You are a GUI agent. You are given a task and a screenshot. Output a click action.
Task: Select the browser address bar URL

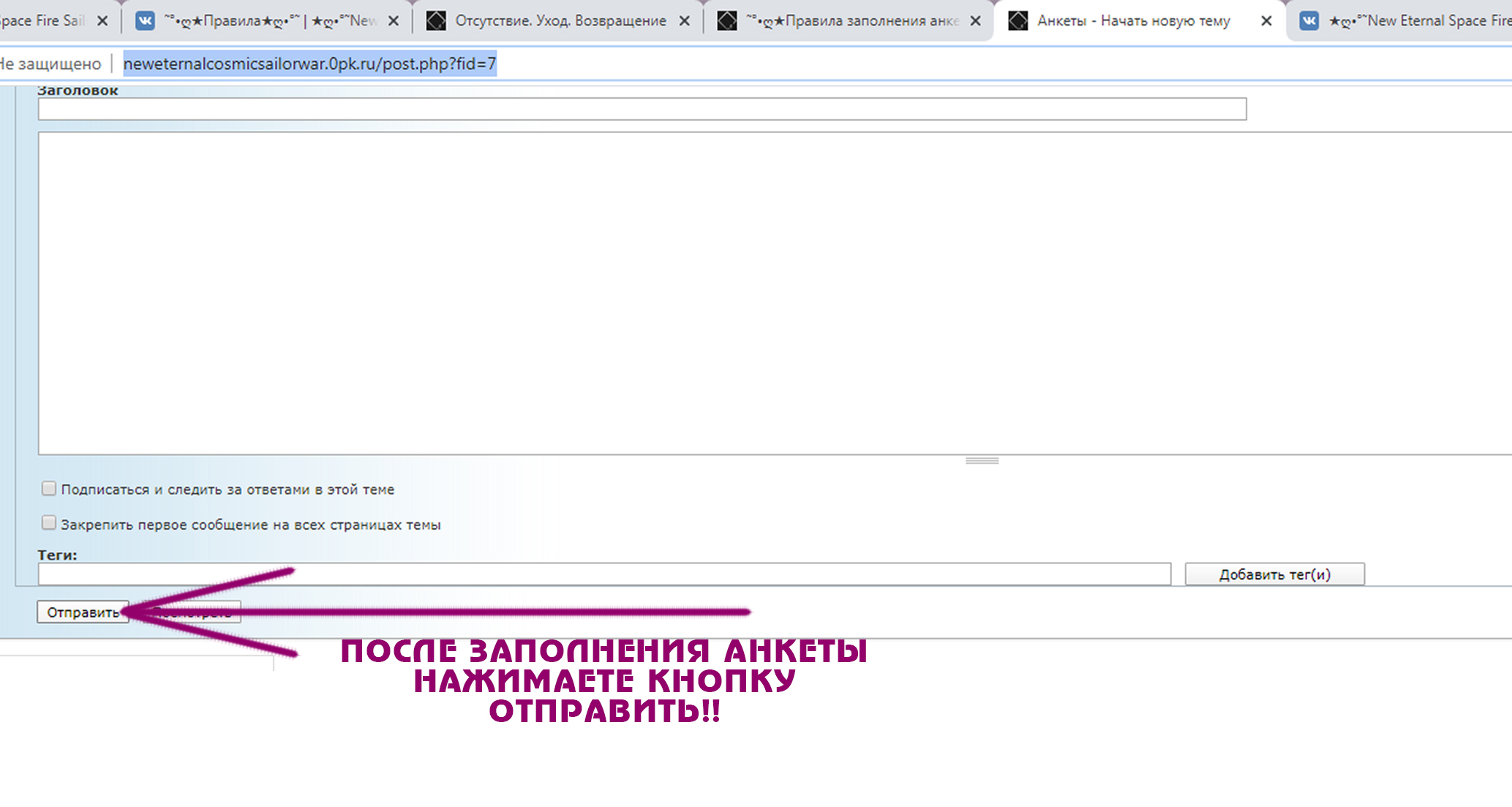pyautogui.click(x=309, y=64)
